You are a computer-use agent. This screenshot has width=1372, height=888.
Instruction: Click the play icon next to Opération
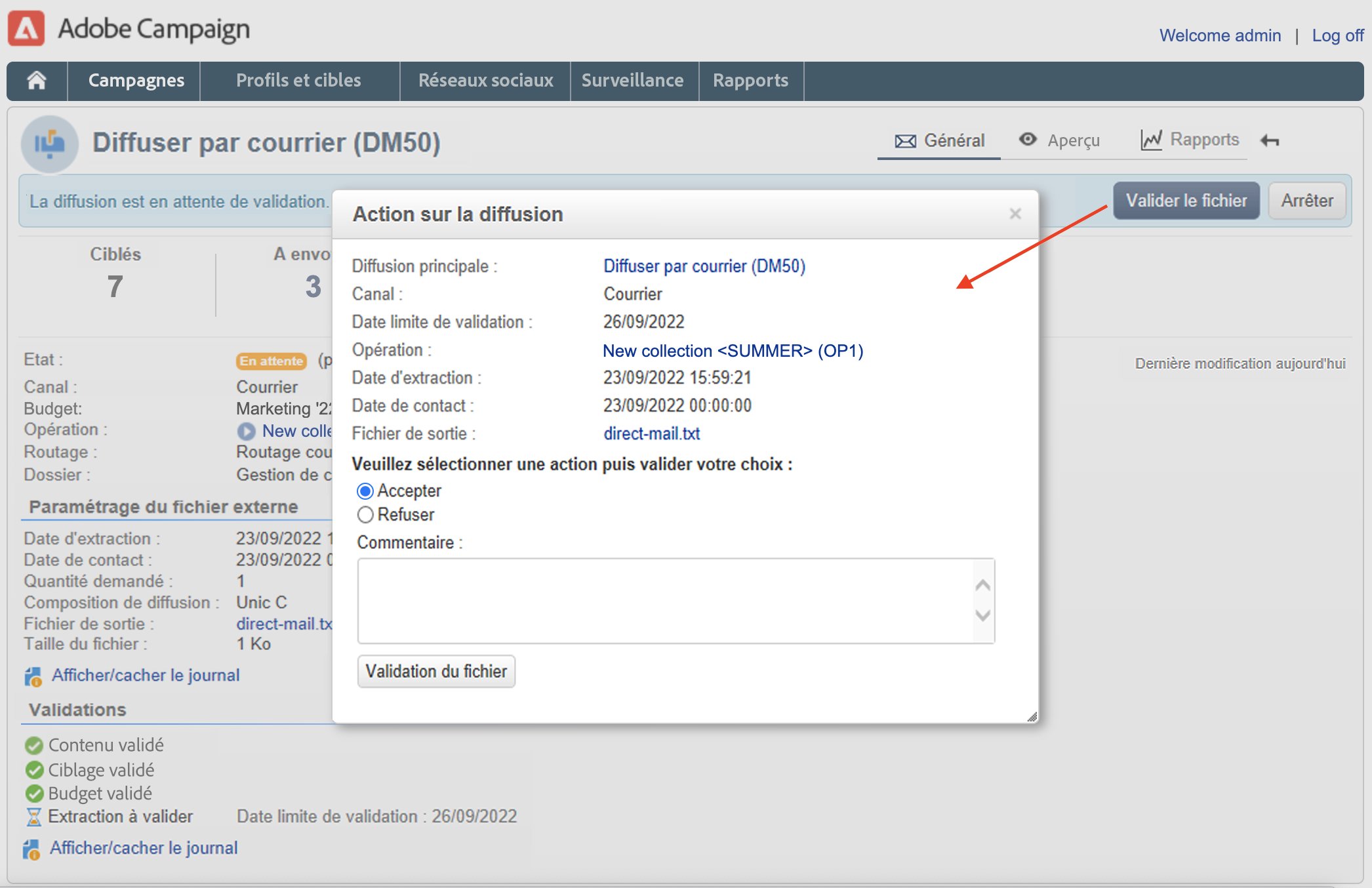coord(246,431)
